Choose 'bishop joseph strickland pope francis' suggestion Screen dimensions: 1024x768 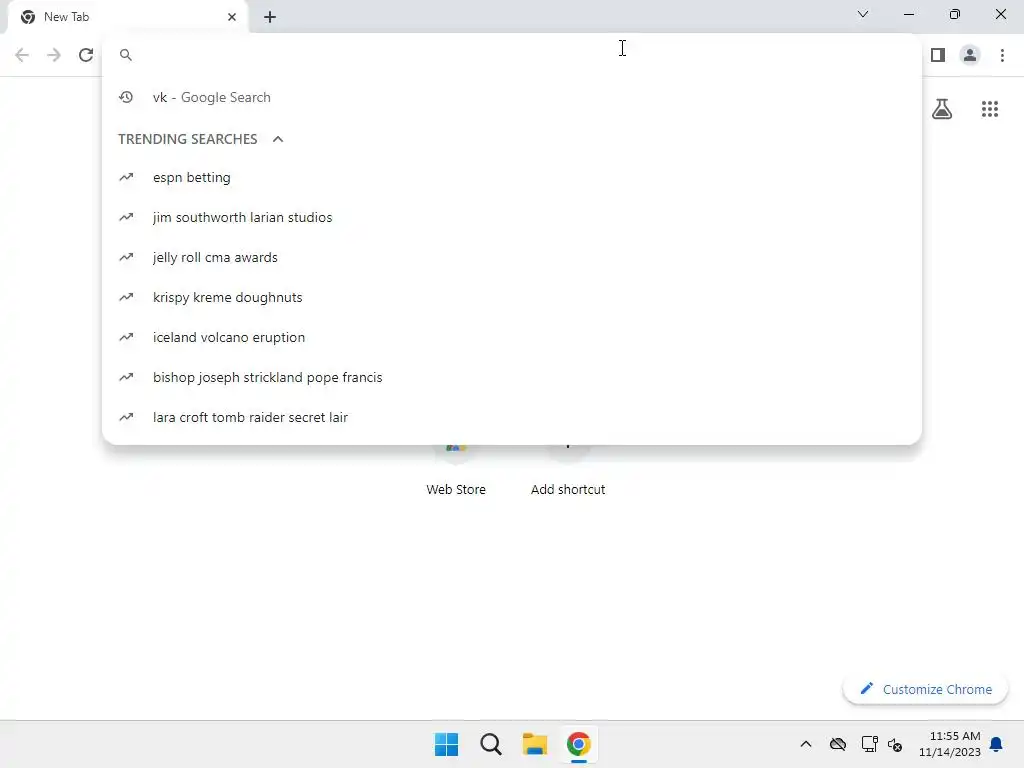pyautogui.click(x=511, y=377)
